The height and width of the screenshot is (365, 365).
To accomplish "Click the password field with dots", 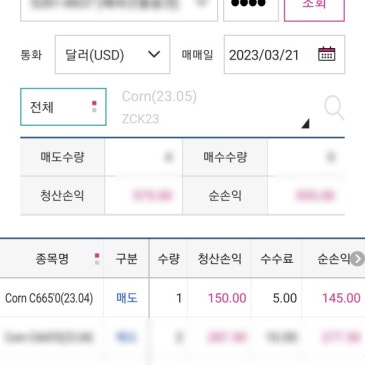I will coord(251,8).
